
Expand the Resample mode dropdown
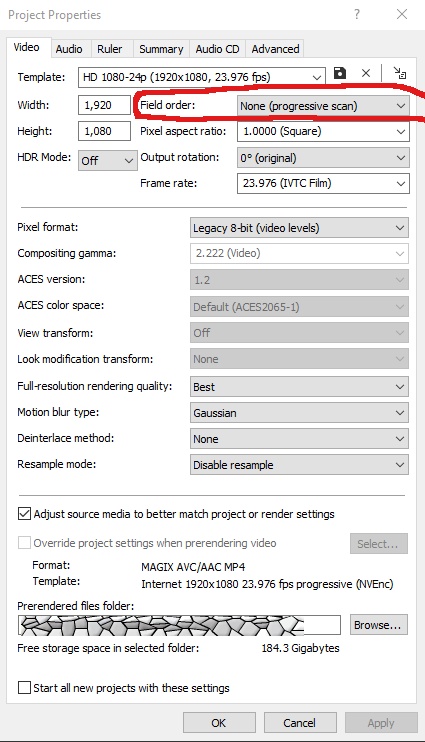coord(299,465)
